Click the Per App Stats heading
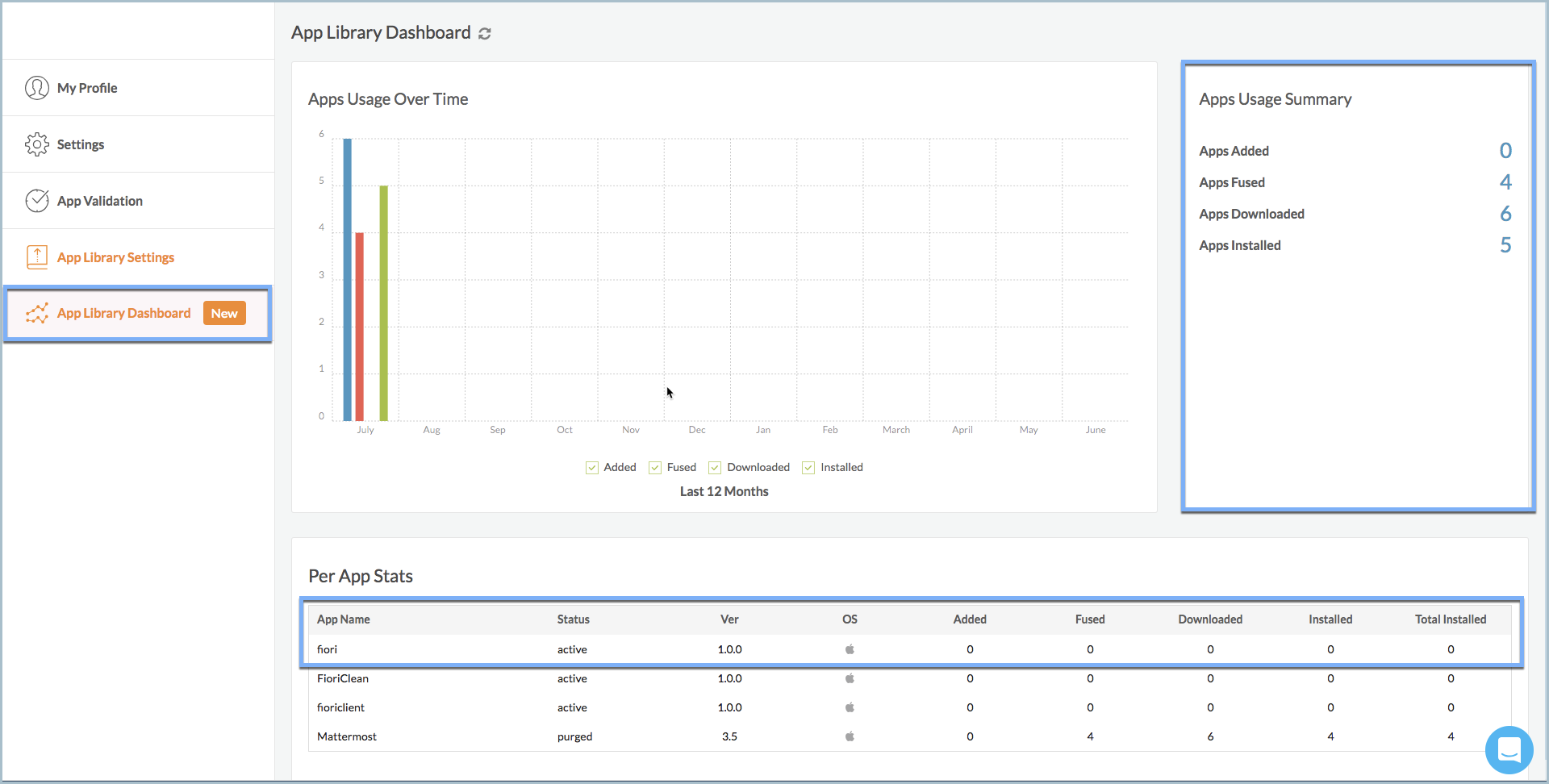Screen dimensions: 1549x784 (361, 576)
